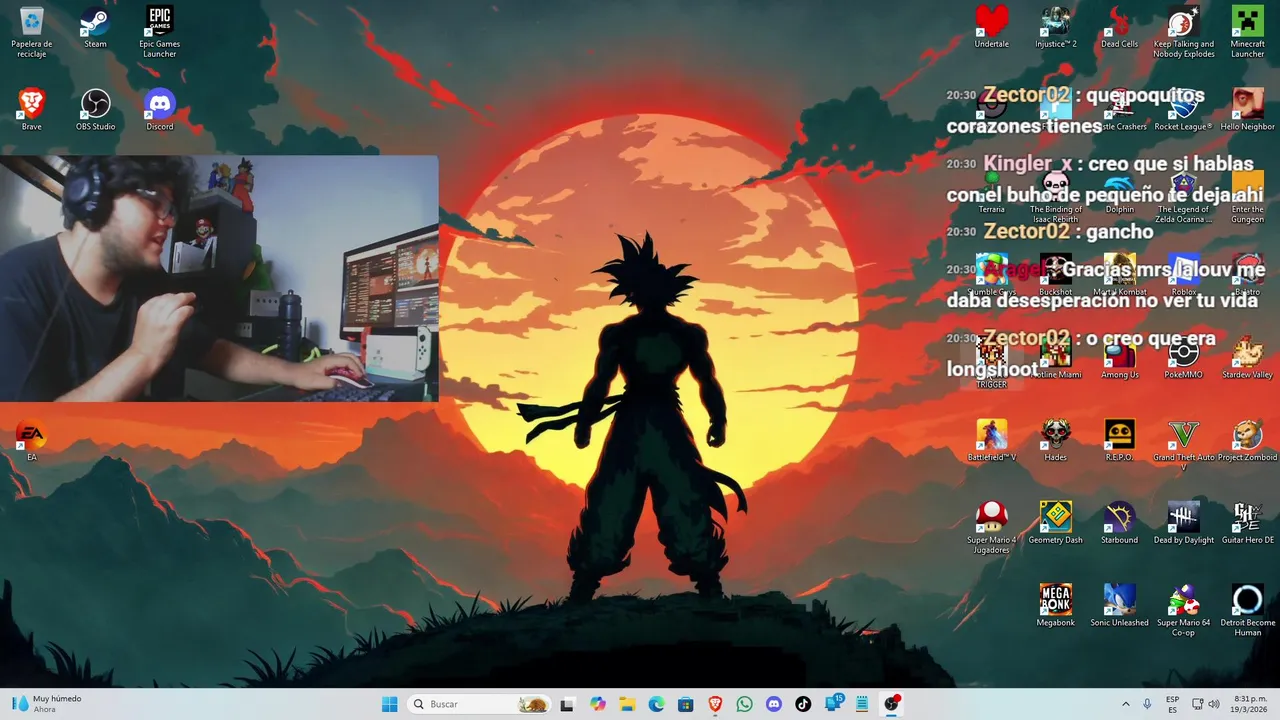The image size is (1280, 720).
Task: Open the Windows Start menu
Action: click(389, 704)
